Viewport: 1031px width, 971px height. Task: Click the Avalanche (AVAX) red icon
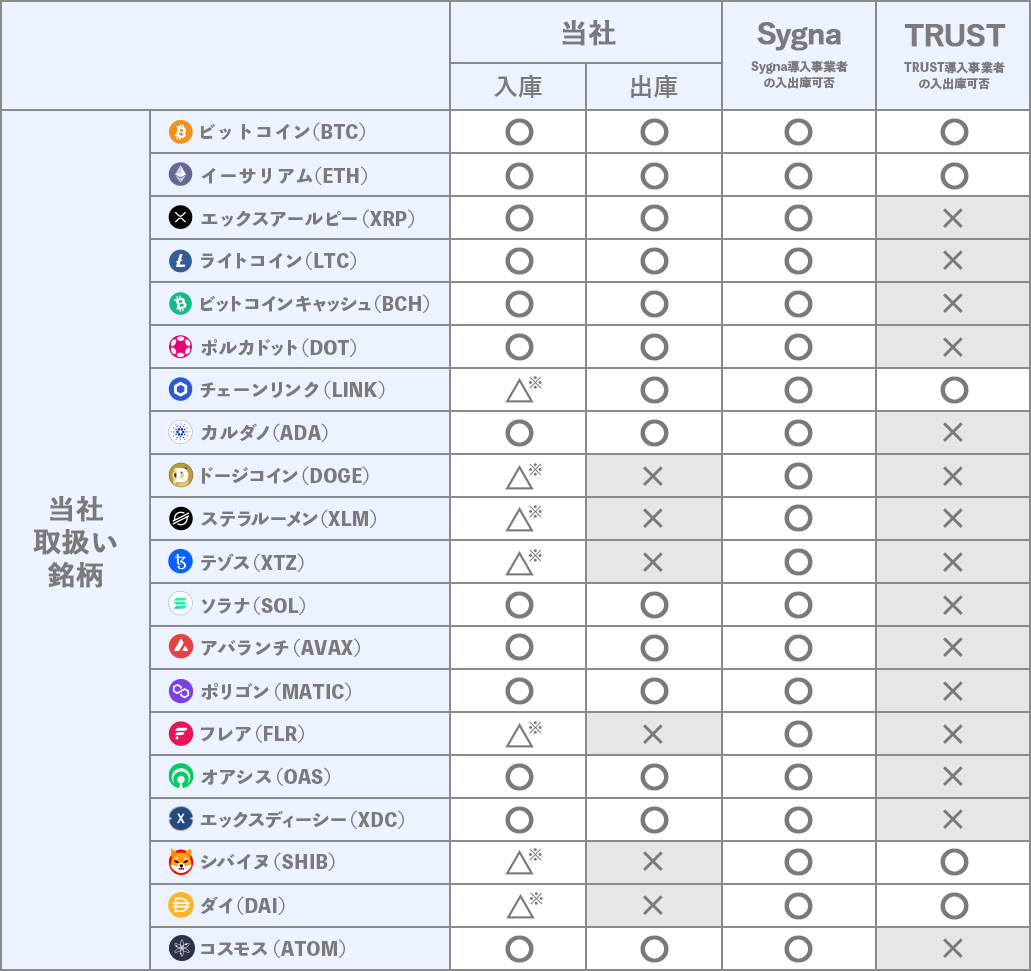(180, 647)
